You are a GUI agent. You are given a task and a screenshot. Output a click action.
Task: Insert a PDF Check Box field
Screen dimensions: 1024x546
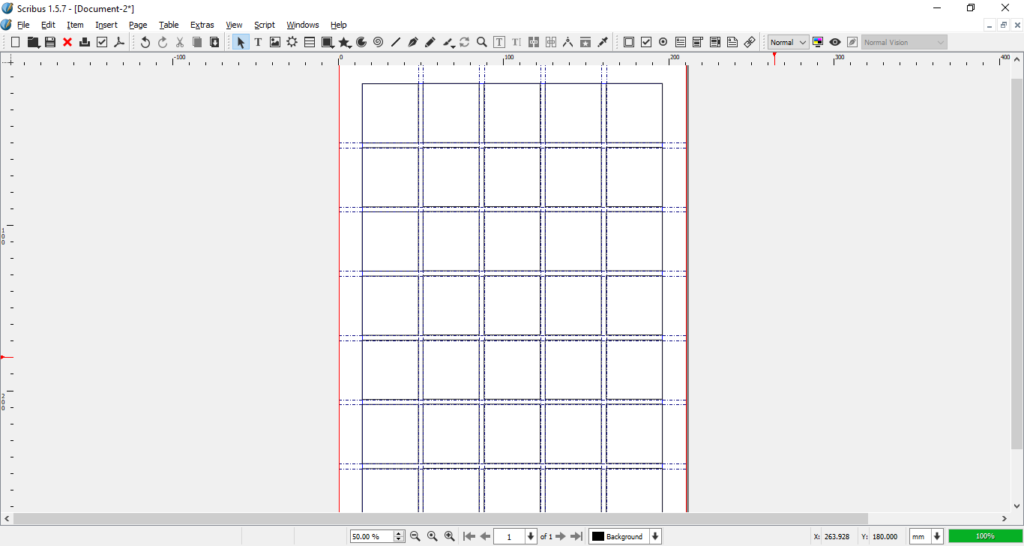[x=646, y=42]
